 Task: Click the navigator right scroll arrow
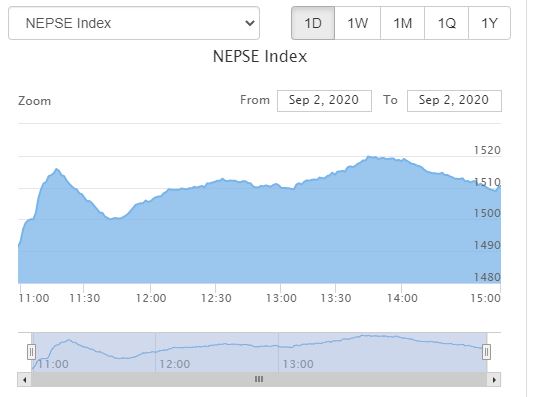pyautogui.click(x=494, y=380)
